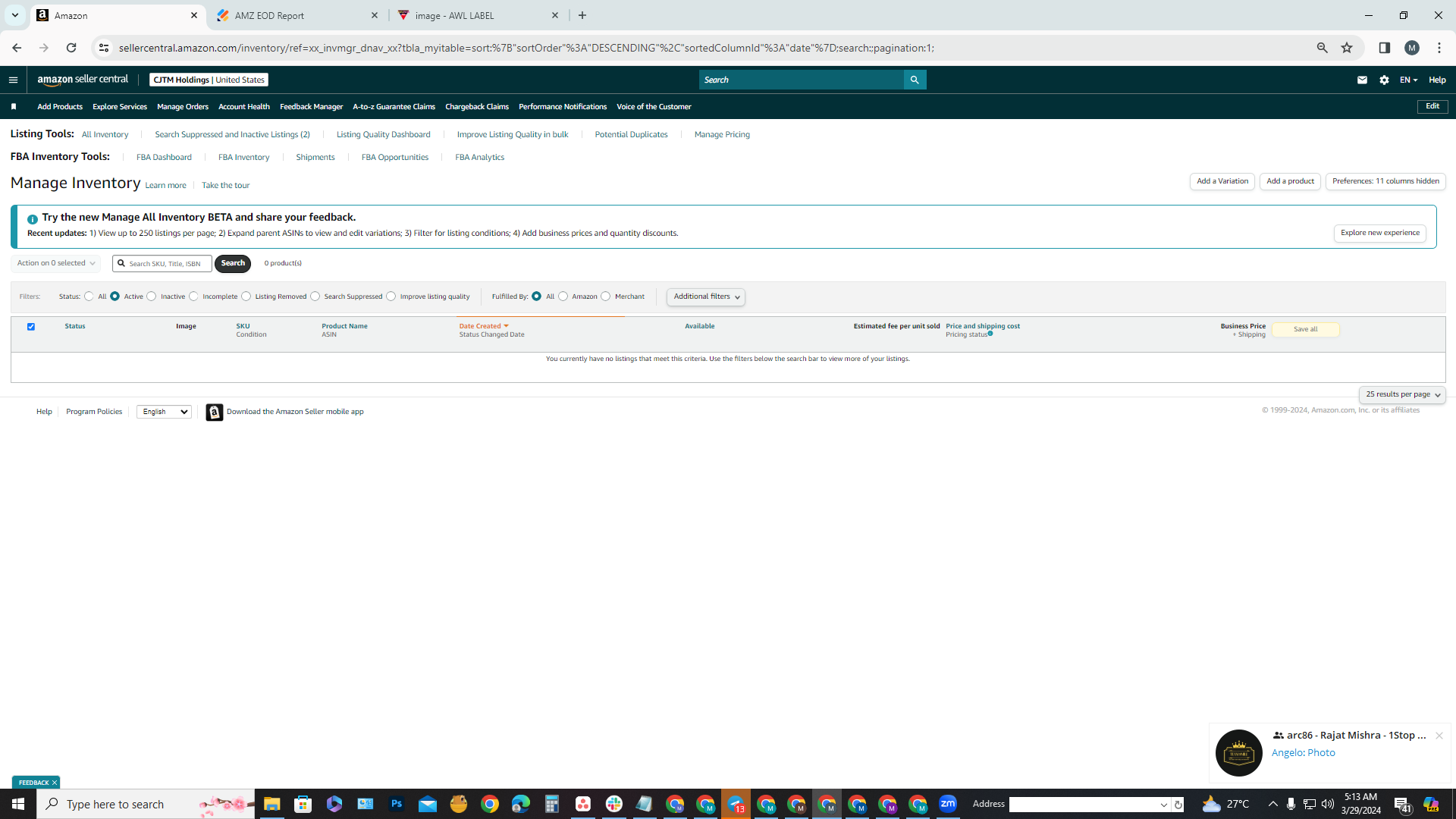Image resolution: width=1456 pixels, height=819 pixels.
Task: Open Slack from the taskbar
Action: click(614, 804)
